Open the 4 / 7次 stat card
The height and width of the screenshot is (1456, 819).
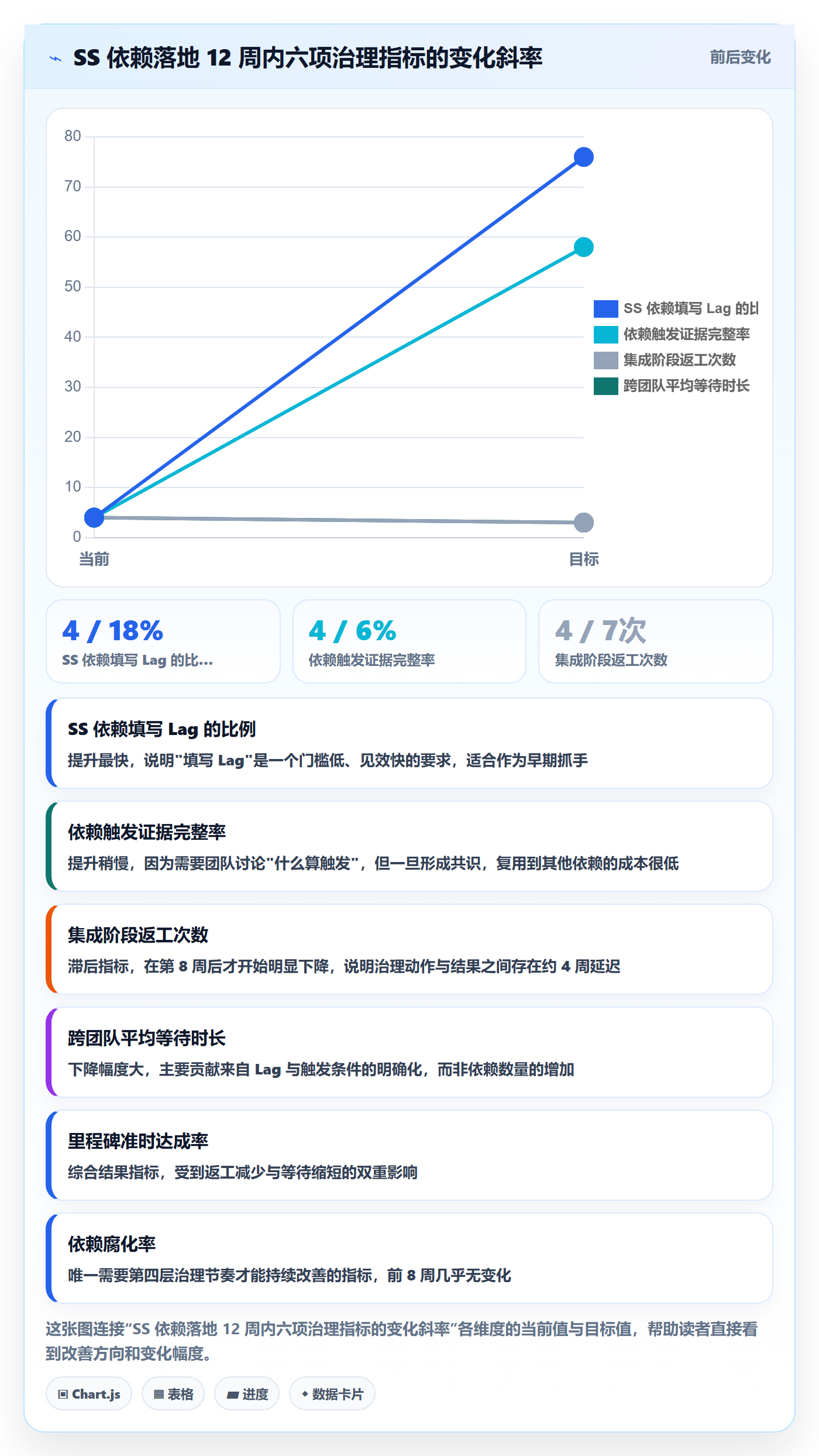coord(656,641)
